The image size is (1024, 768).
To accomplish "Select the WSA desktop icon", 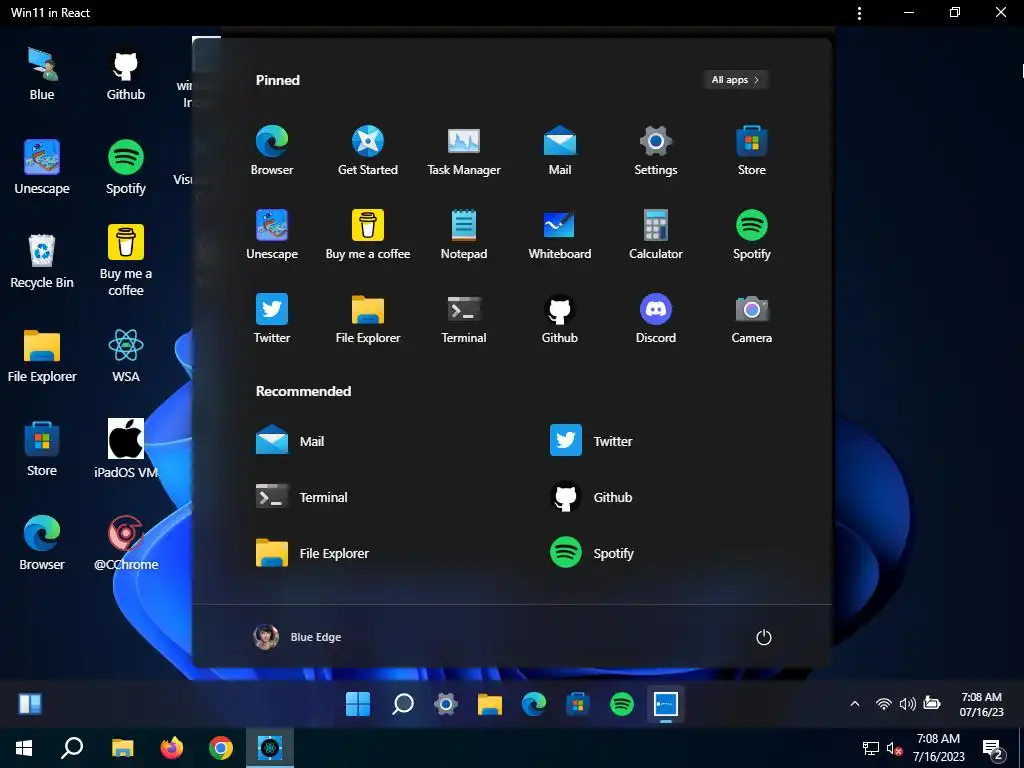I will point(125,356).
